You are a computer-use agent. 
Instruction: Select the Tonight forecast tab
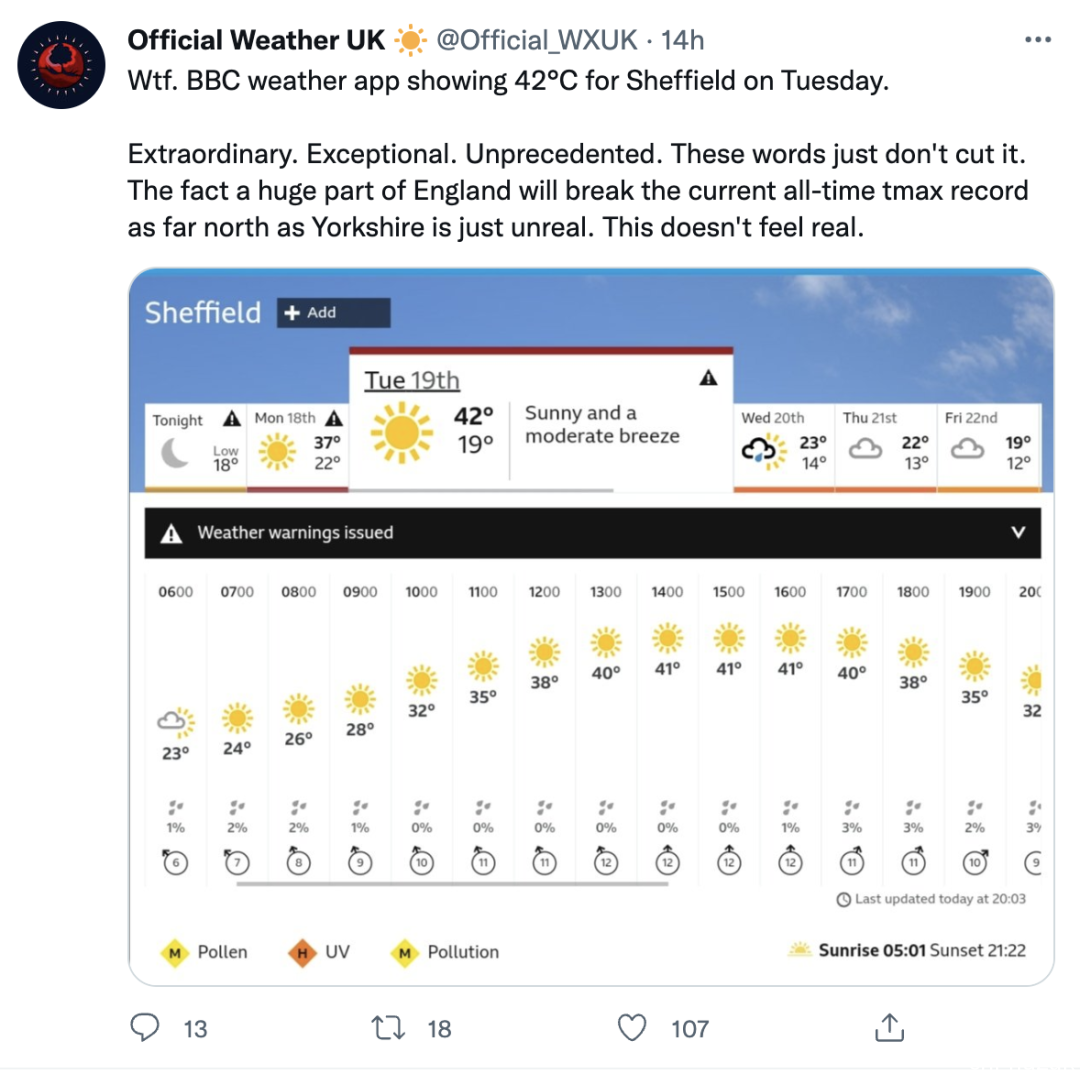pyautogui.click(x=195, y=447)
